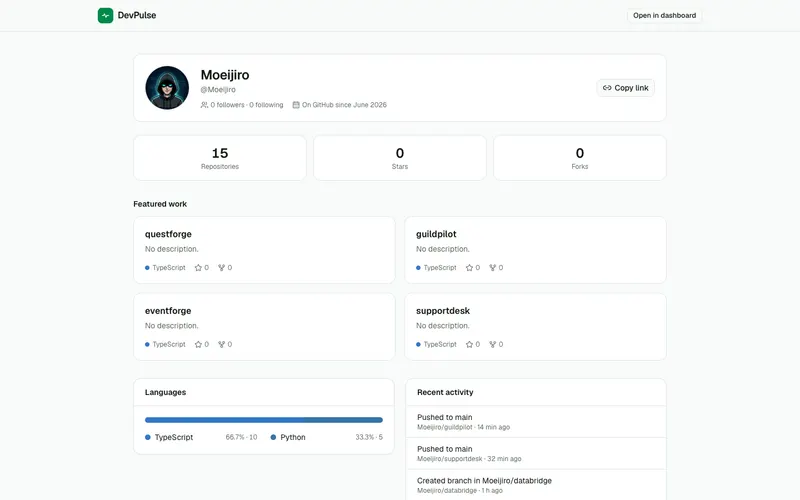
Task: Click questforge's TypeScript language dot
Action: tap(147, 267)
